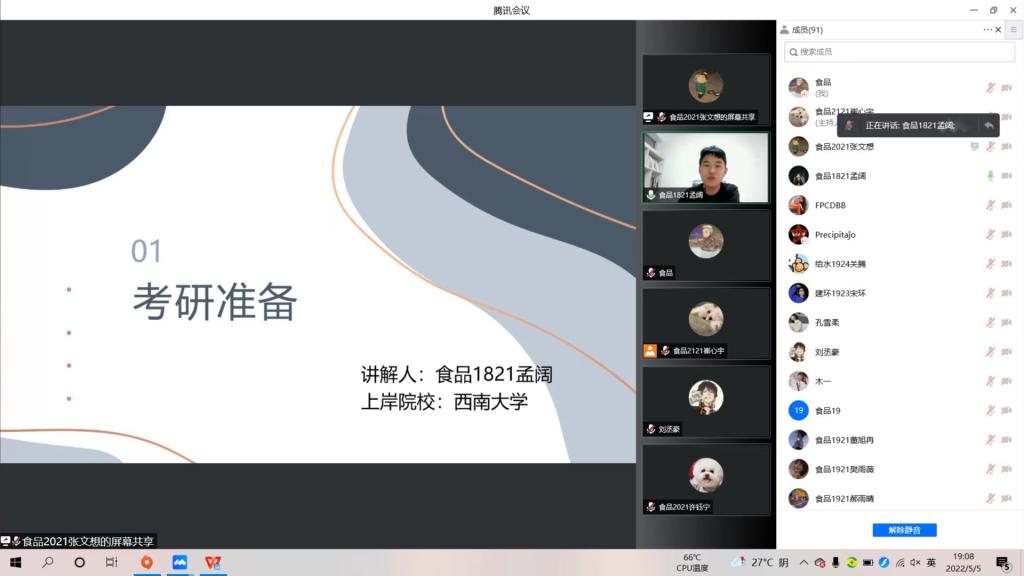
Task: Click the shared screen label at bottom left
Action: (x=78, y=541)
